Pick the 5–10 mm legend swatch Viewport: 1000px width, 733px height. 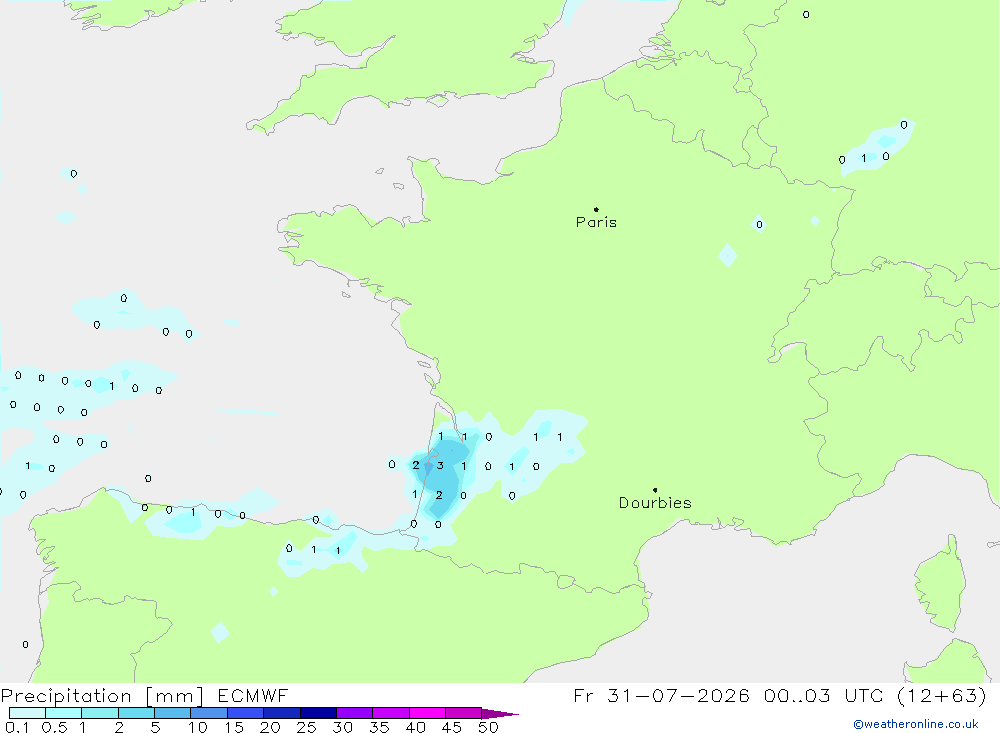tap(173, 713)
